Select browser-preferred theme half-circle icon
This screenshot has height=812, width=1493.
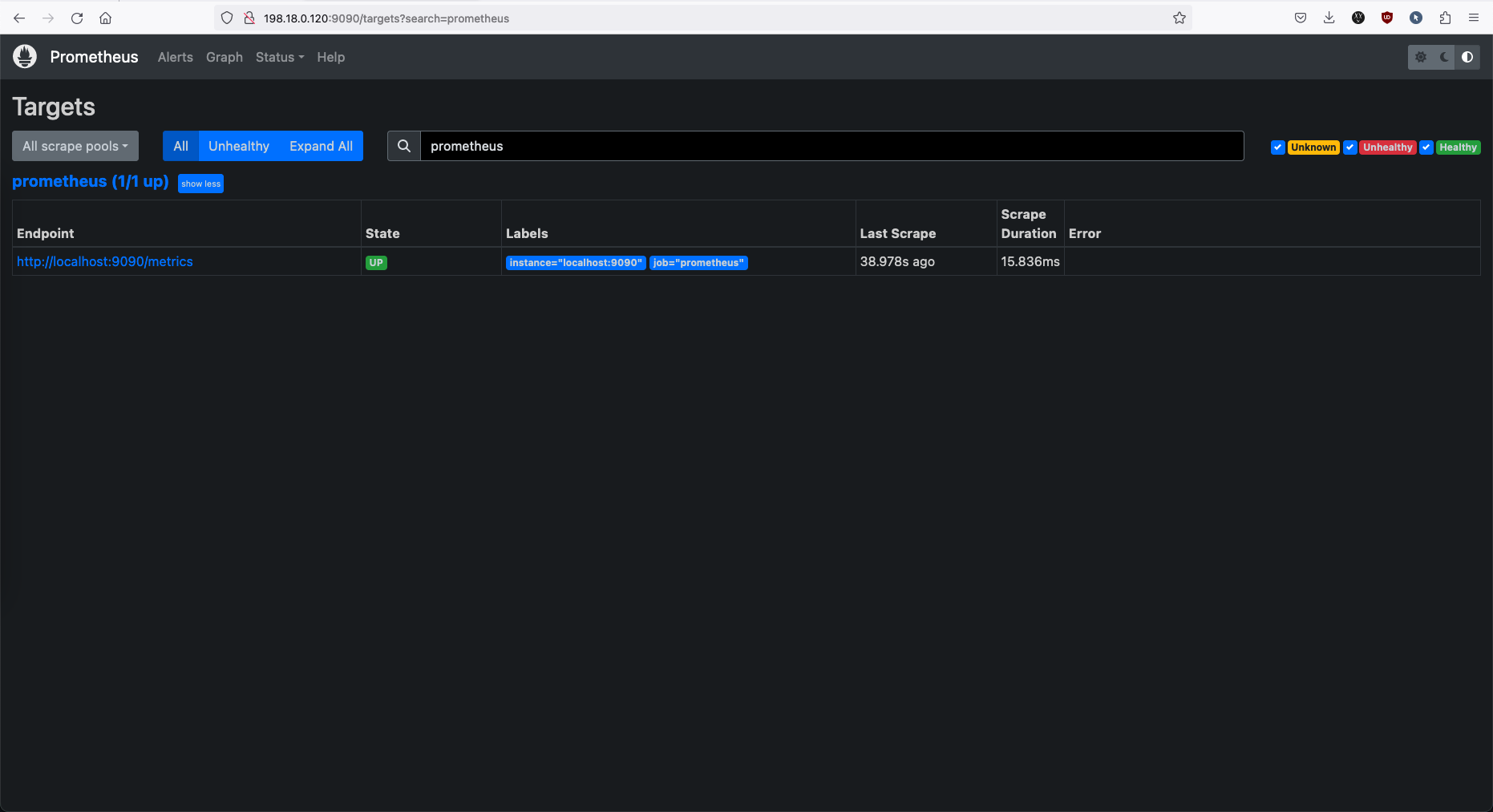(1467, 57)
